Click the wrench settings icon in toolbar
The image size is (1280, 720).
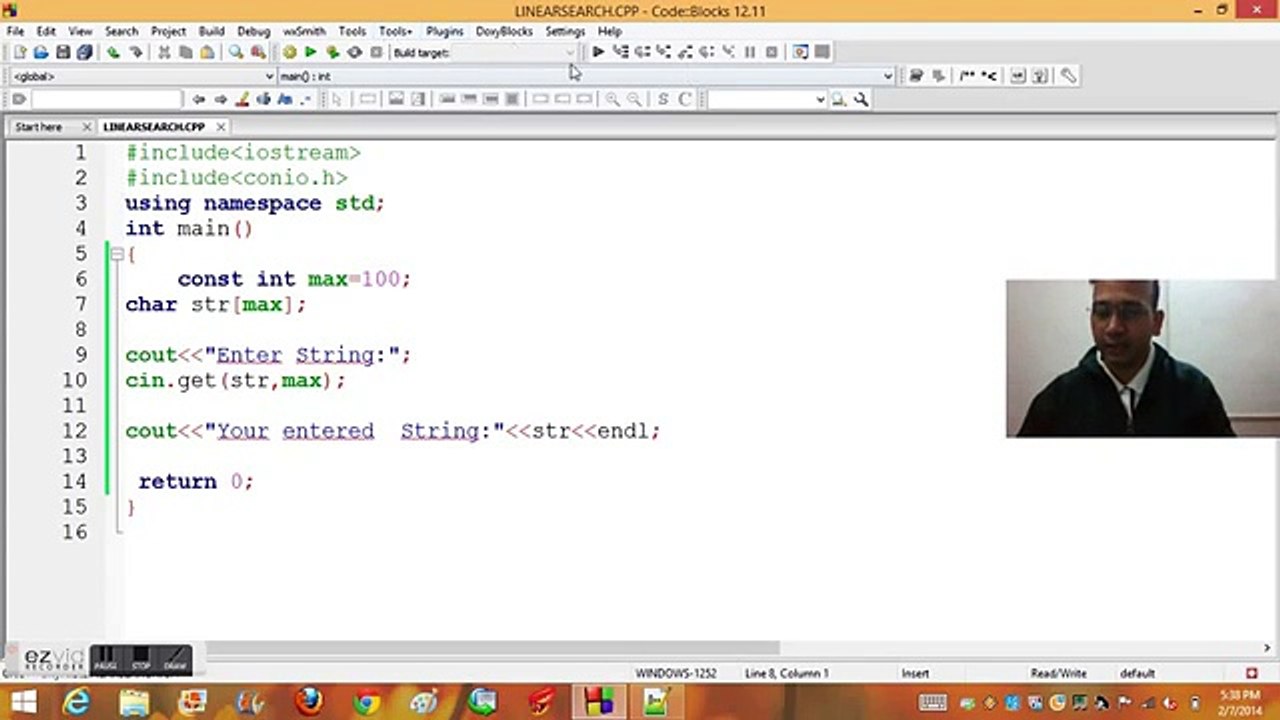1068,76
